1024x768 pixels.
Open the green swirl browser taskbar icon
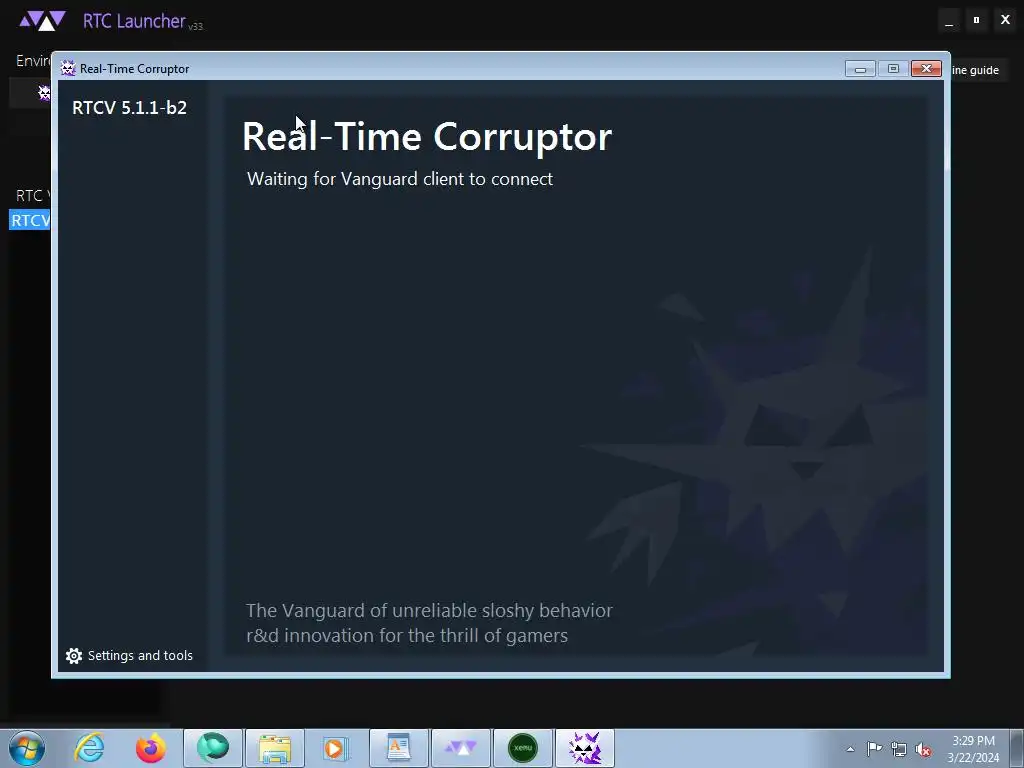213,748
